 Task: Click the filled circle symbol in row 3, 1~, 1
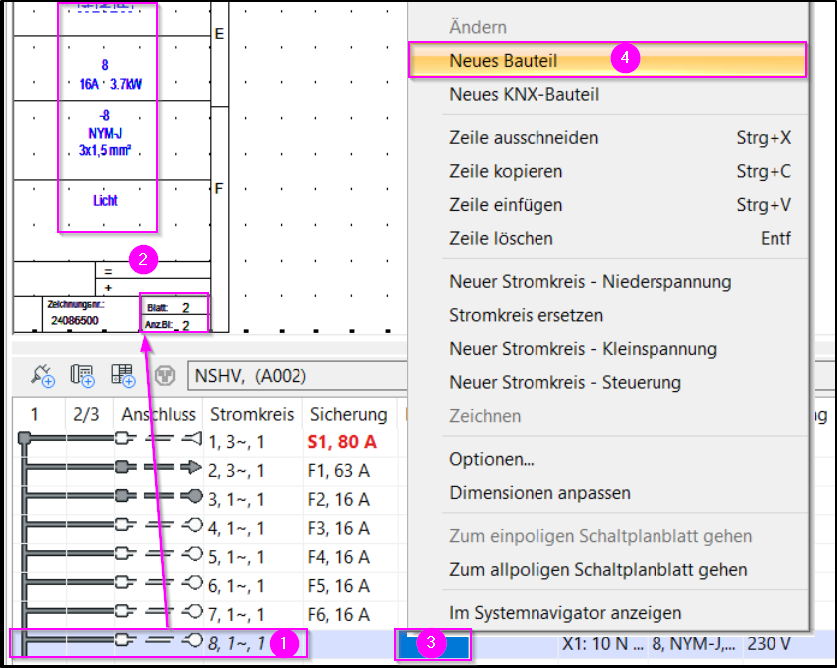click(192, 497)
